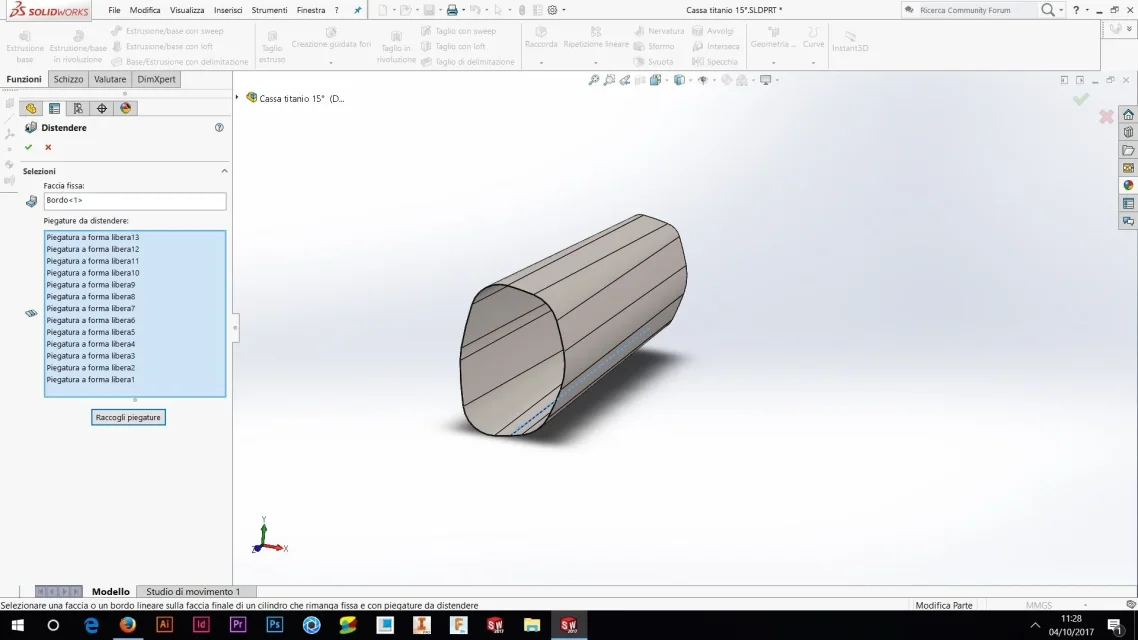1138x640 pixels.
Task: Cancel Distendere with the red X icon
Action: point(48,147)
